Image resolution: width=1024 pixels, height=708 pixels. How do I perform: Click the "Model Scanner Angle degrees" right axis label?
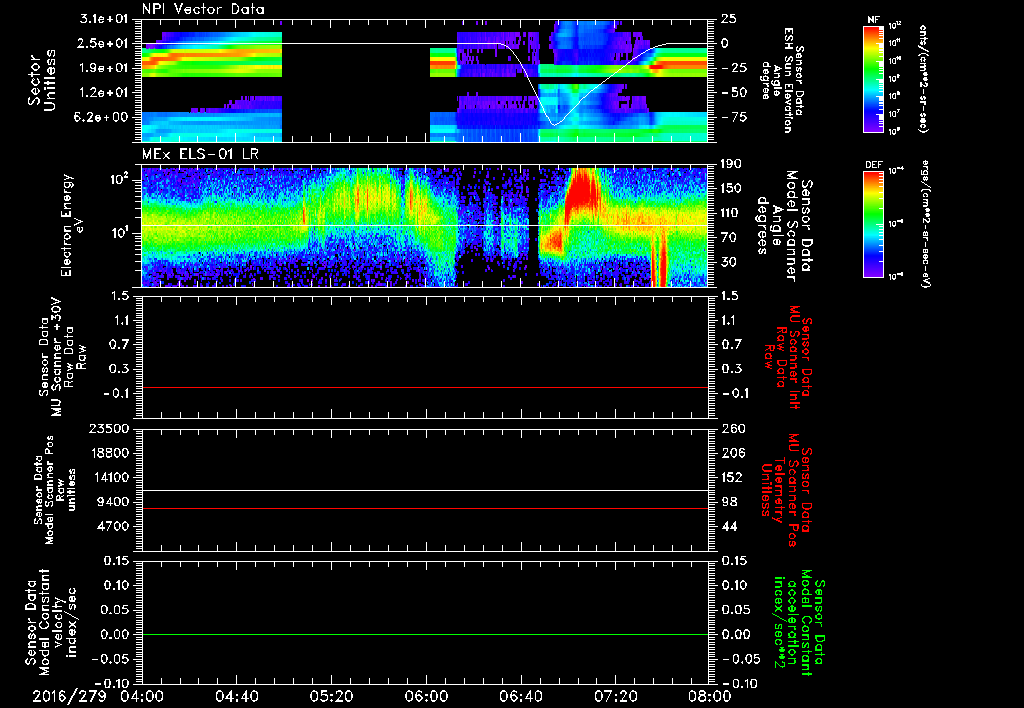point(784,225)
